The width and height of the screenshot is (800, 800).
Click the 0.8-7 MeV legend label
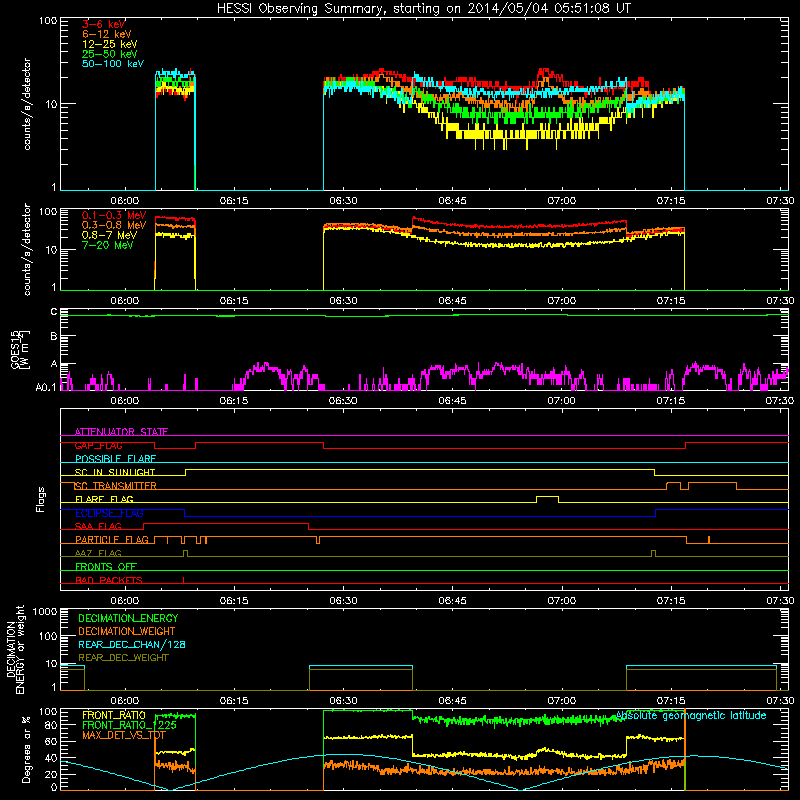109,235
